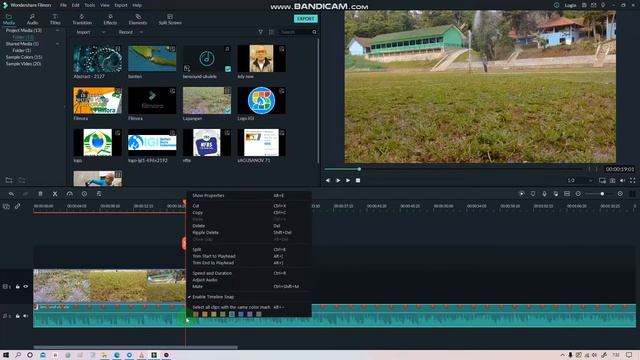Adjust the timeline zoom slider handle
Screen dimensions: 640x360
coord(602,194)
